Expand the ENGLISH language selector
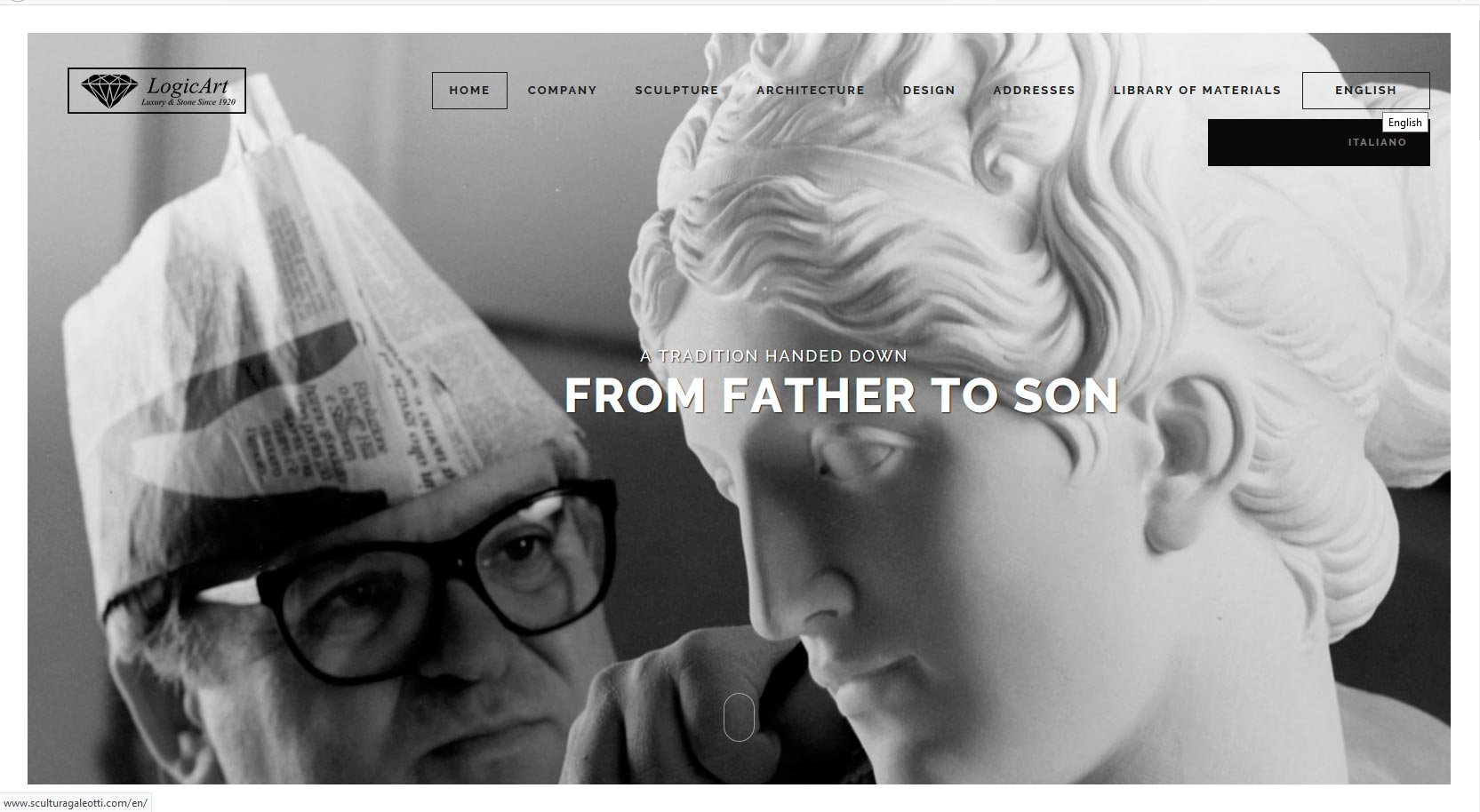Image resolution: width=1480 pixels, height=812 pixels. 1365,91
